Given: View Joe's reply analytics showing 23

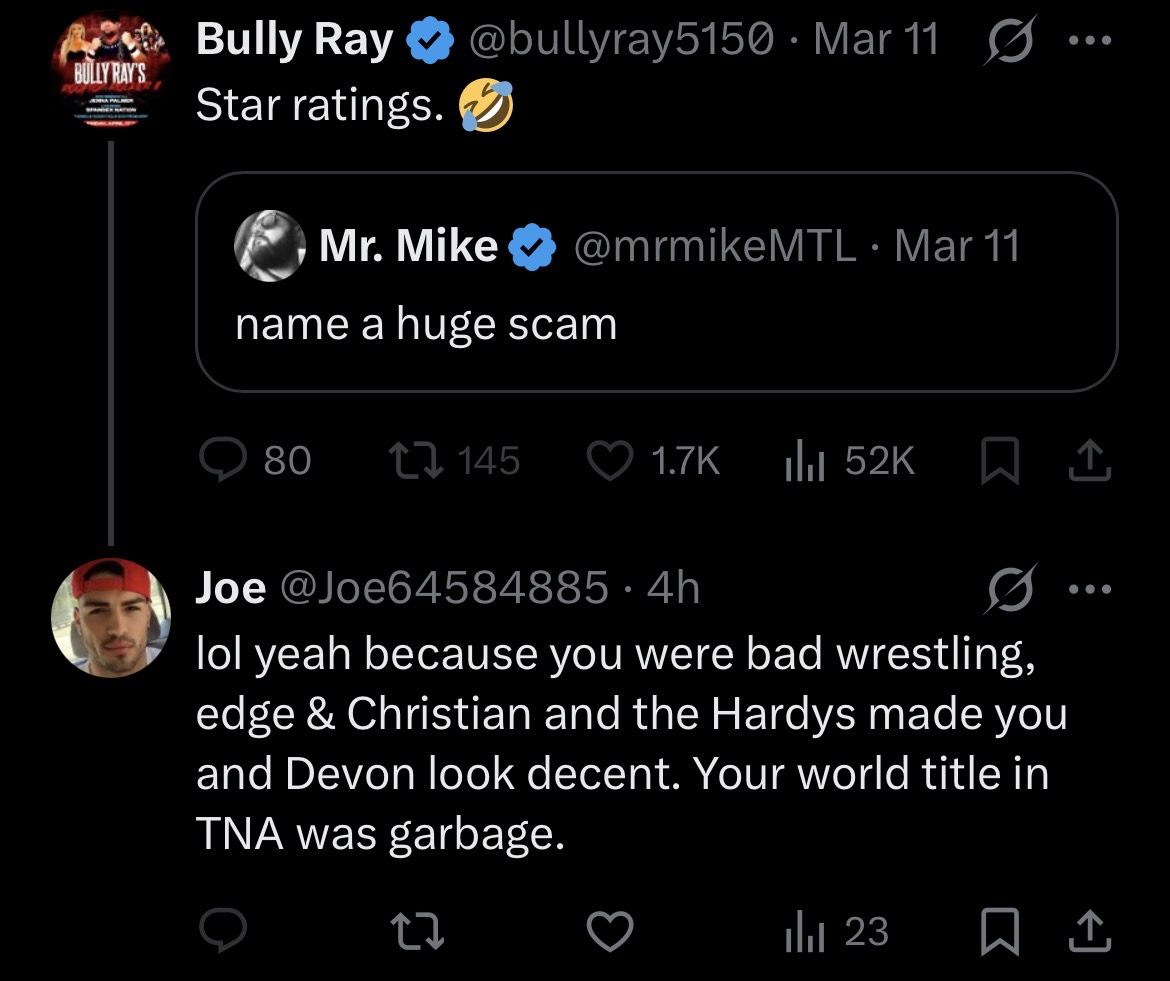Looking at the screenshot, I should click(x=836, y=932).
